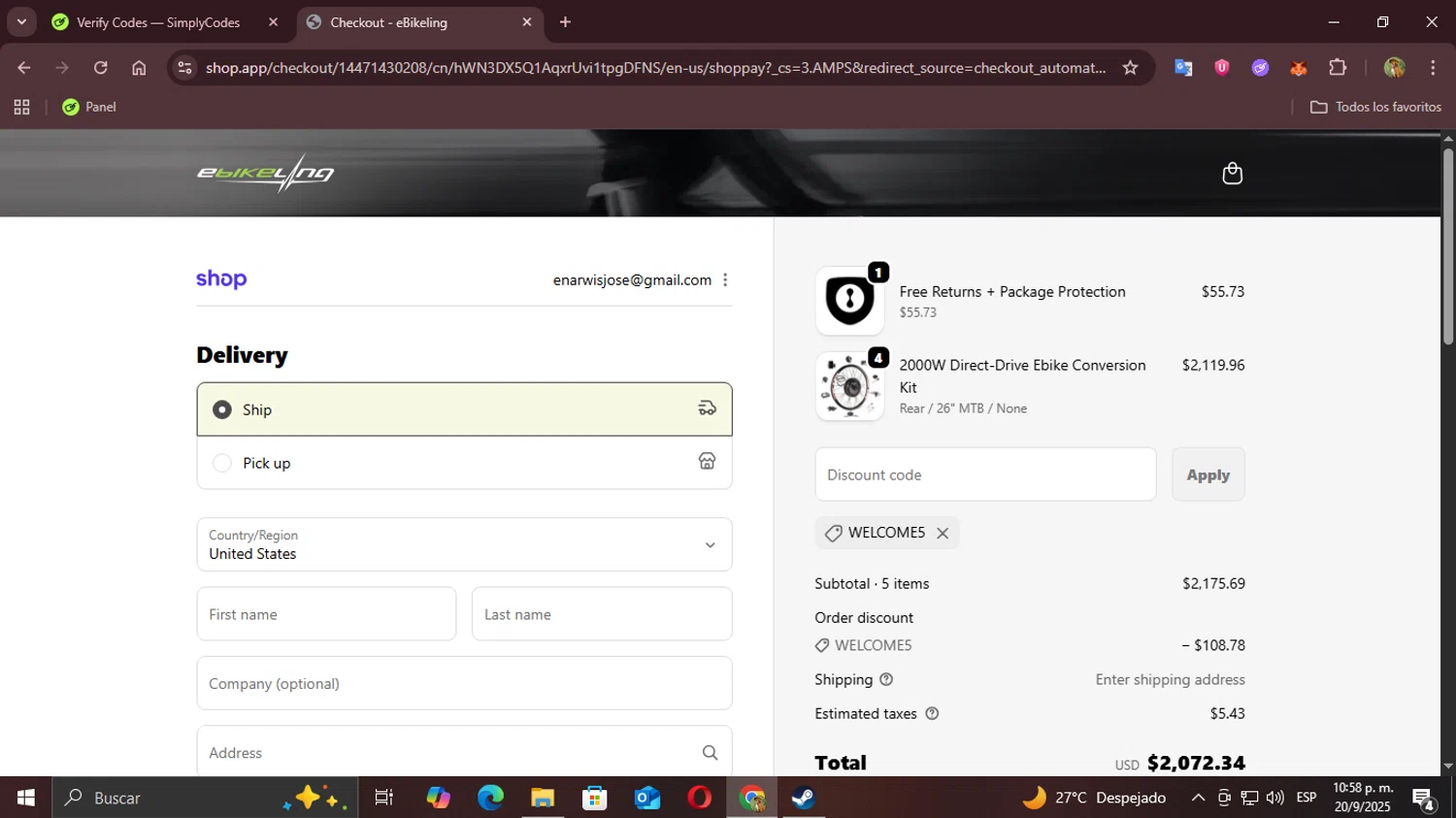1456x818 pixels.
Task: Open File Explorer from the taskbar
Action: tap(542, 798)
